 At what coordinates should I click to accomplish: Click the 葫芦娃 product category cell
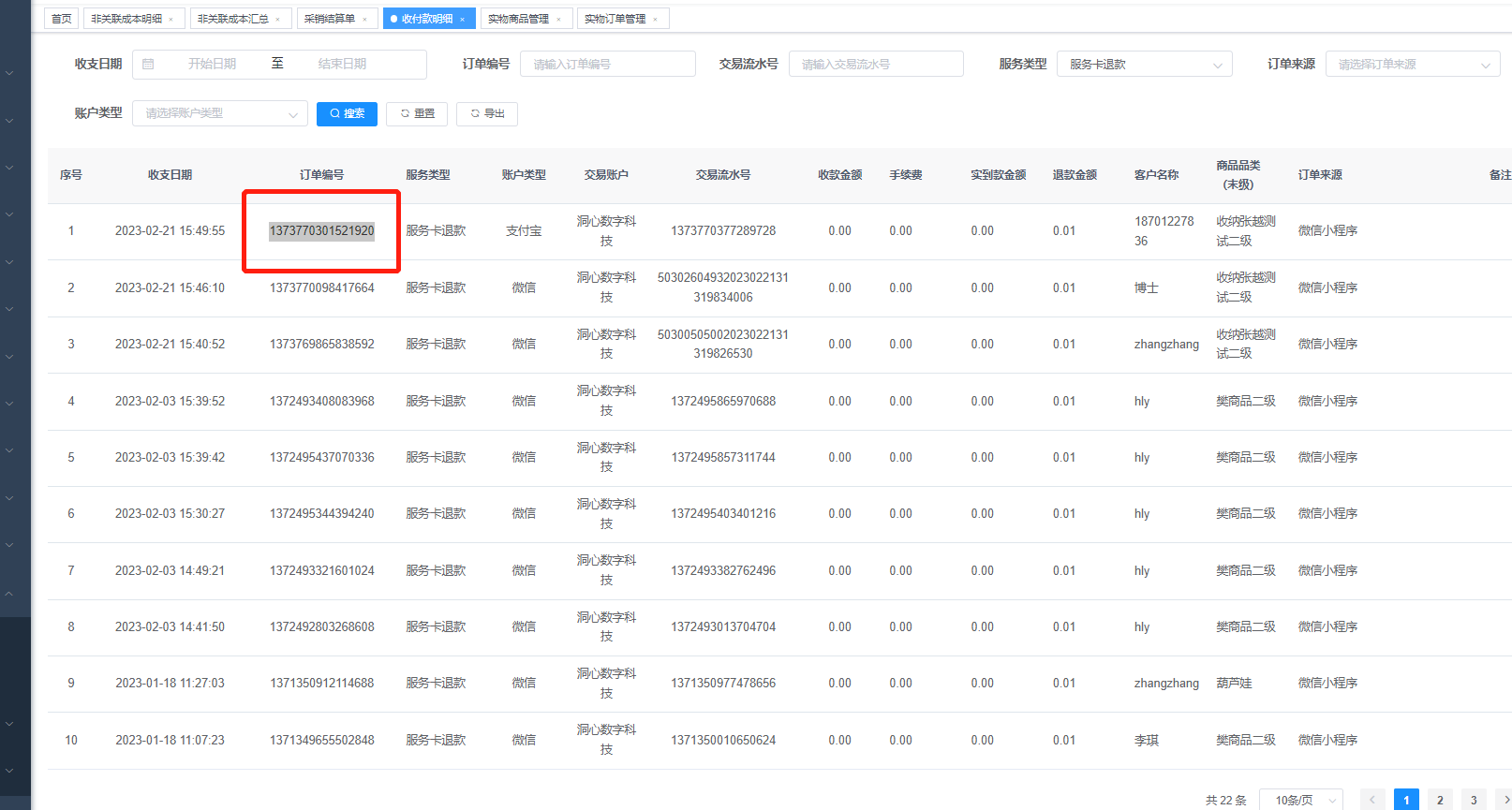pos(1234,684)
